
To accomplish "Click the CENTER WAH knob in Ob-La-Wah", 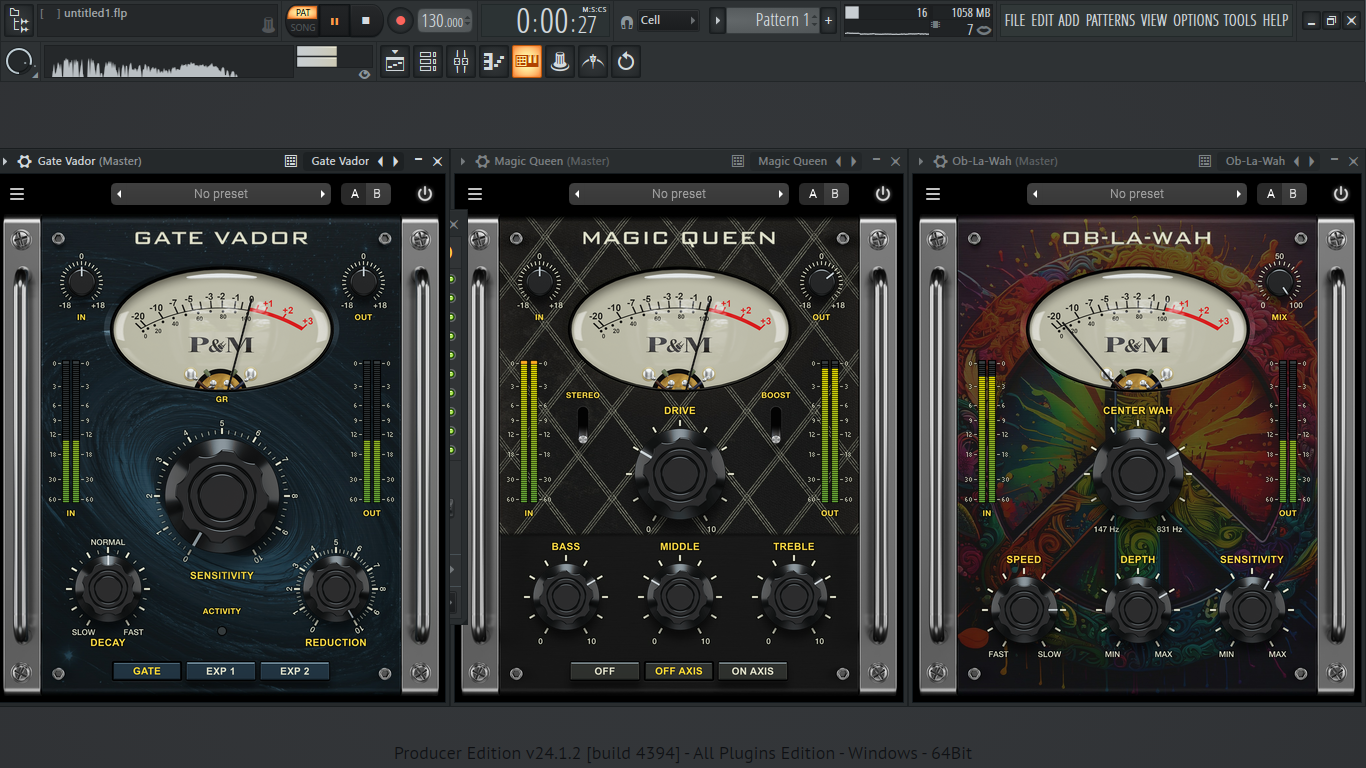I will click(1138, 473).
